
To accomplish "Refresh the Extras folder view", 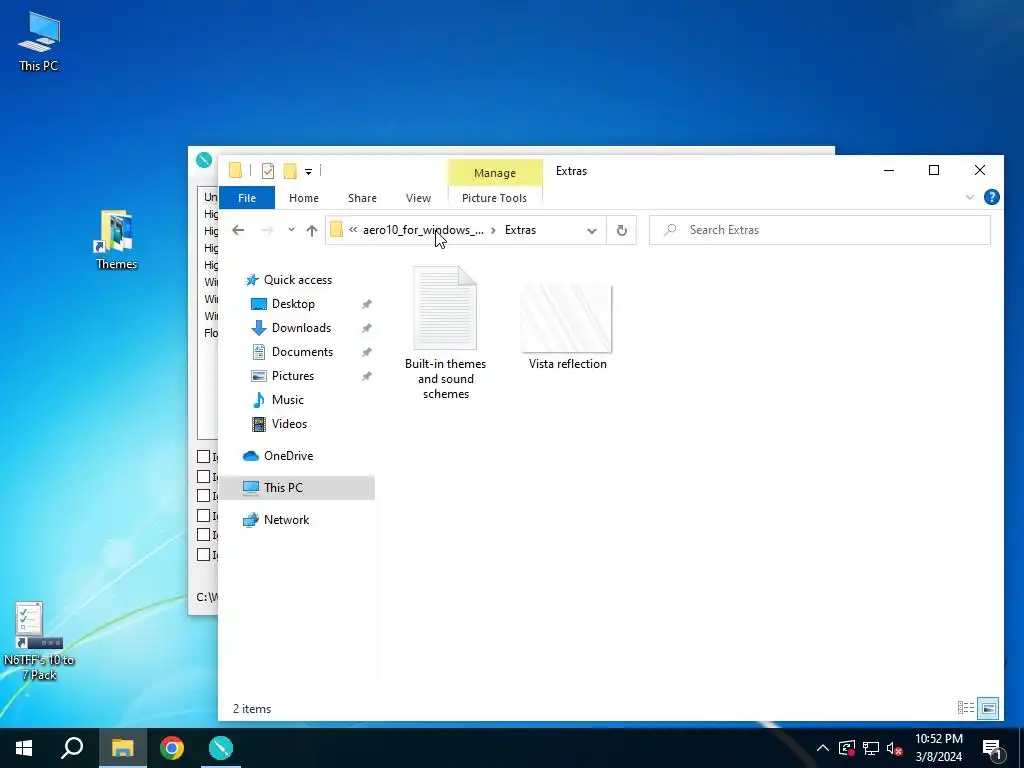I will coord(622,231).
